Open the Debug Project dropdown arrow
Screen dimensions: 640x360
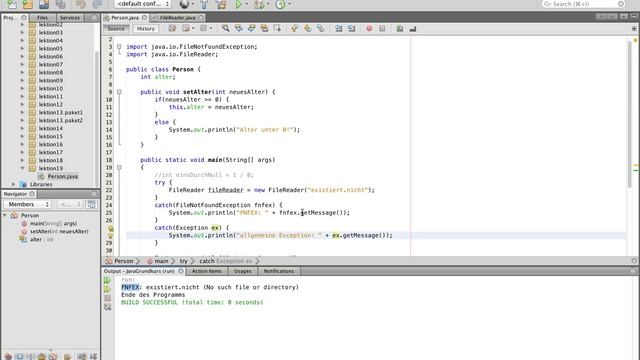pos(268,4)
